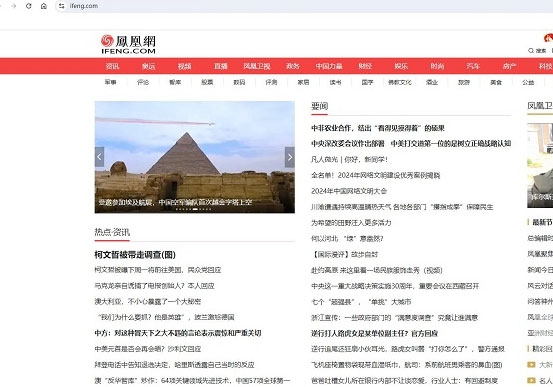Click the search magnifier icon
The height and width of the screenshot is (387, 553).
[x=531, y=51]
